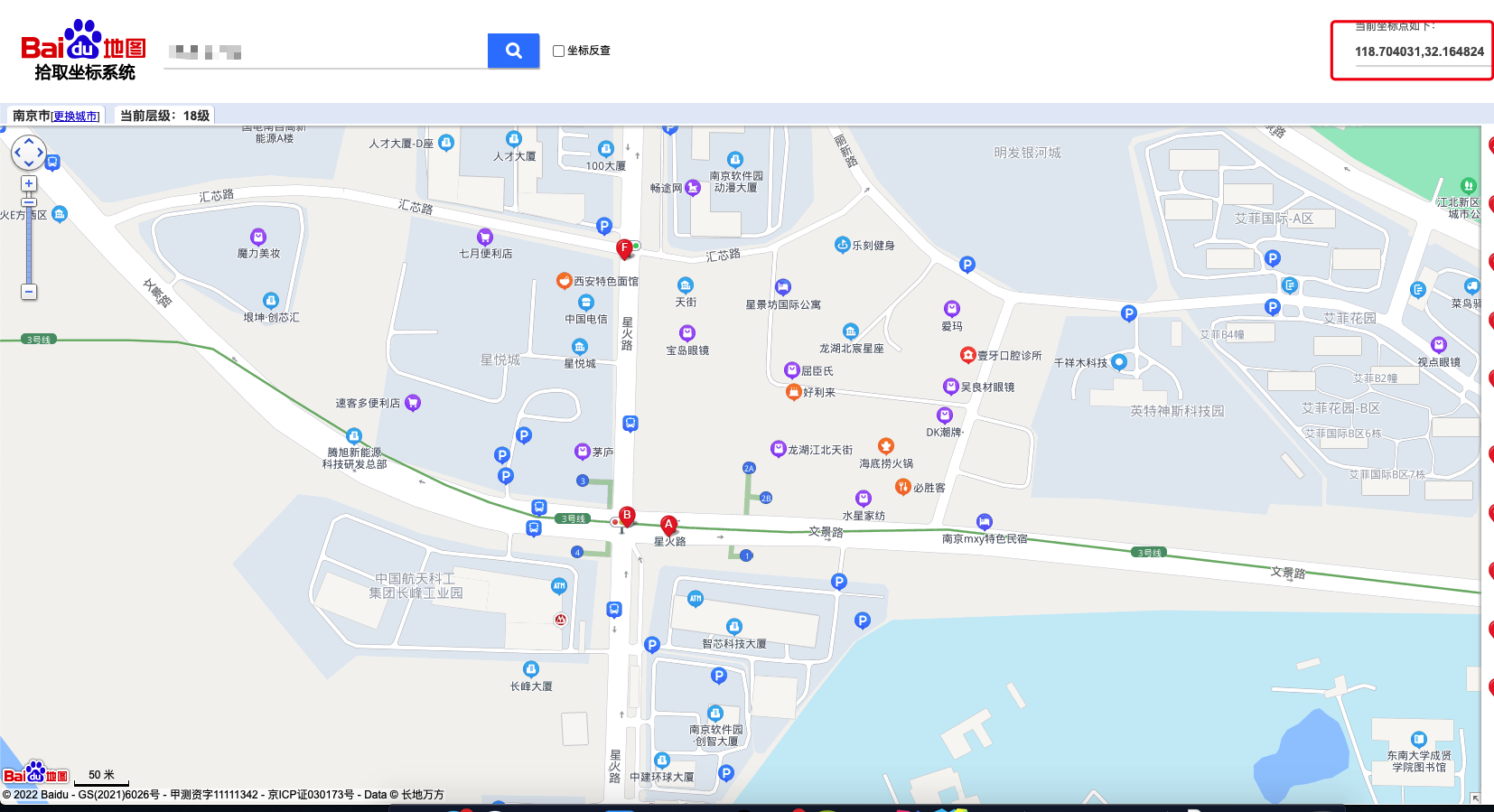
Task: Click the 东南大学成贤学院图书馆 icon
Action: 1419,740
